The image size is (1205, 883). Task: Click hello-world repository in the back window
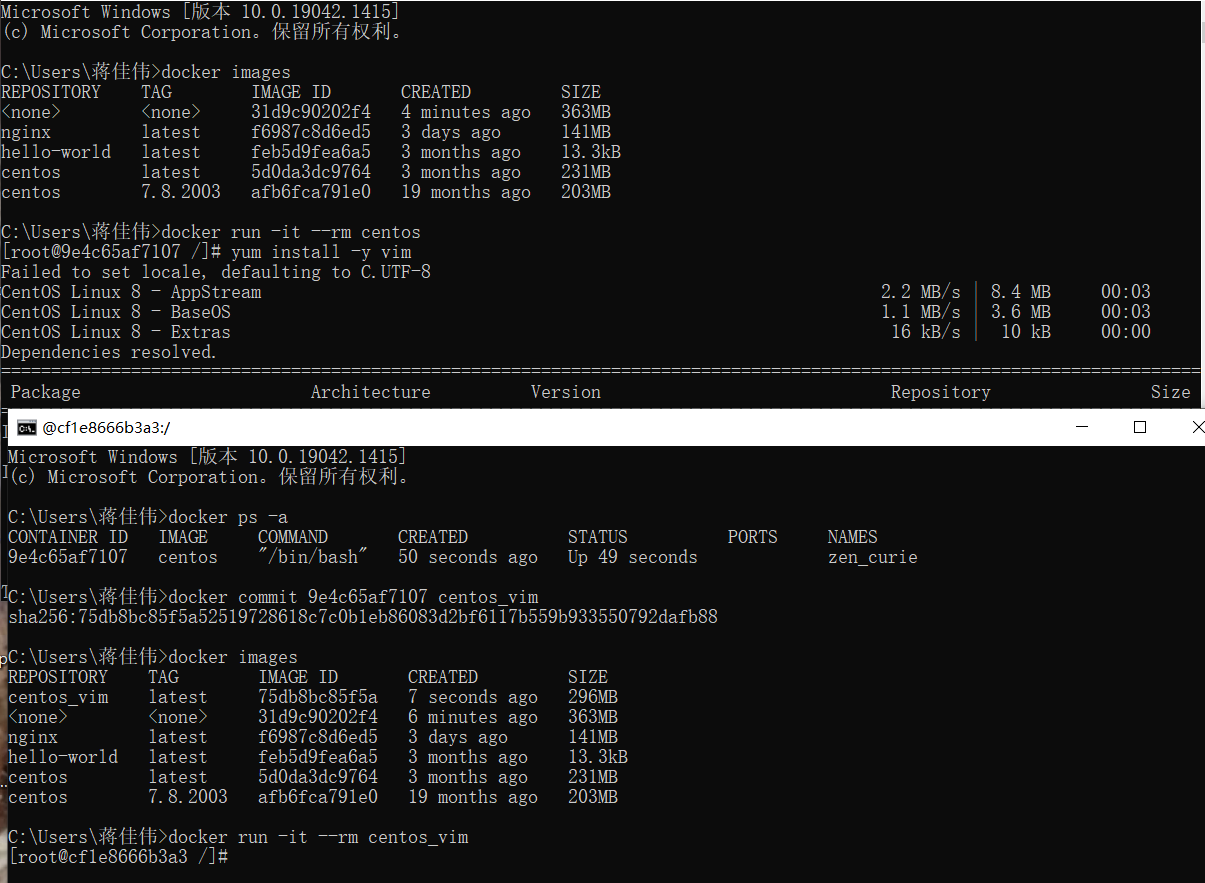56,152
